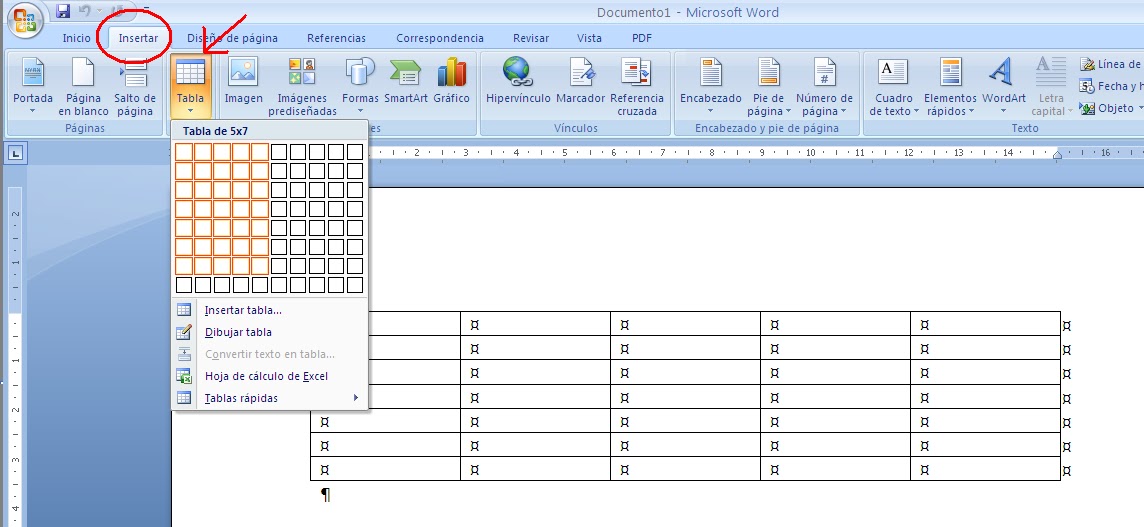The height and width of the screenshot is (527, 1144).
Task: Expand the Objeto dropdown arrow
Action: click(1139, 108)
